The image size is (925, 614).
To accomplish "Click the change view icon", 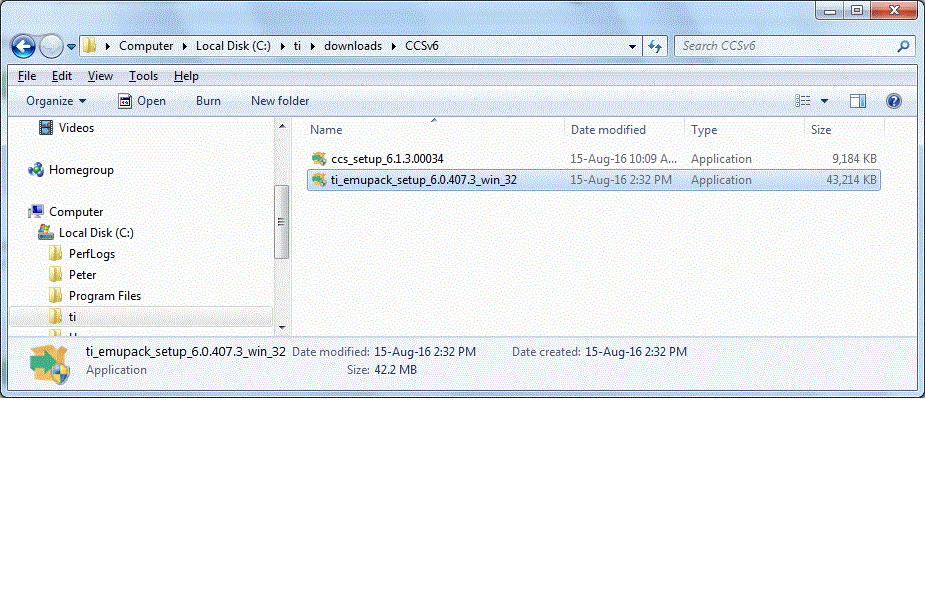I will [802, 101].
